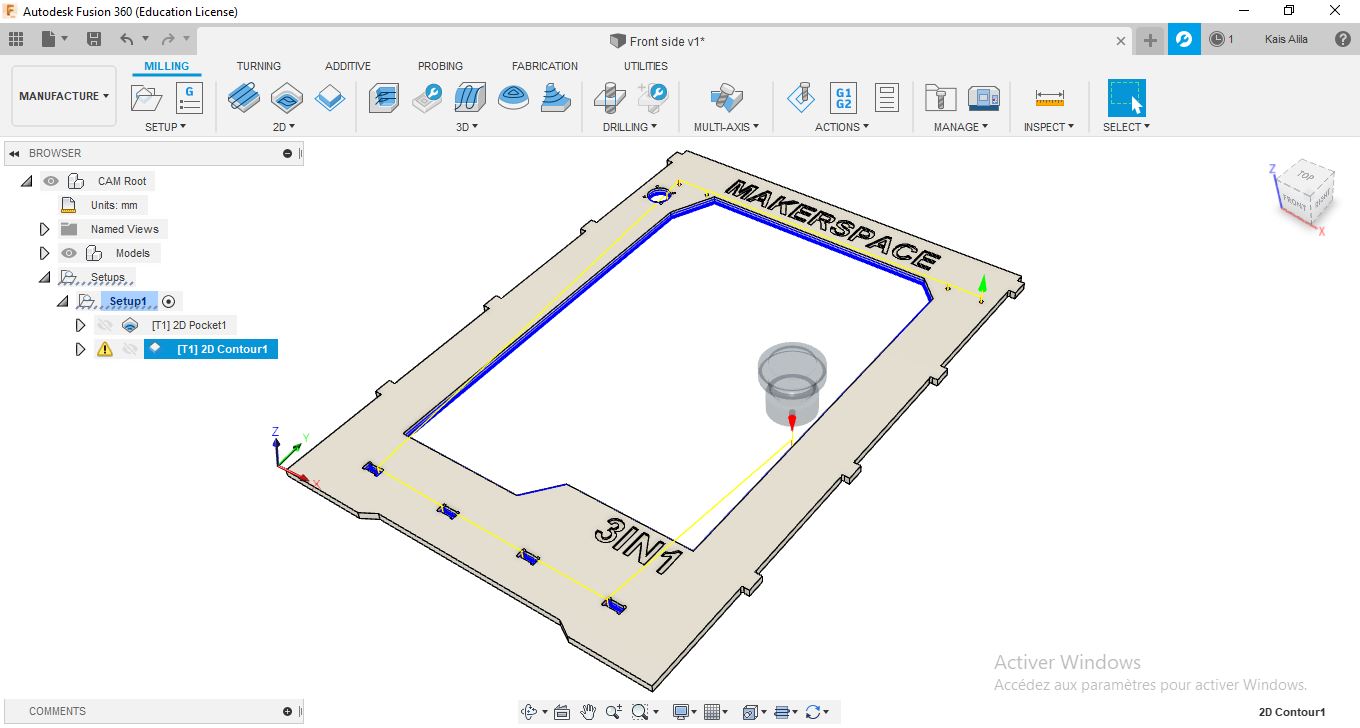
Task: Open the ACTIONS dropdown menu
Action: pos(842,127)
